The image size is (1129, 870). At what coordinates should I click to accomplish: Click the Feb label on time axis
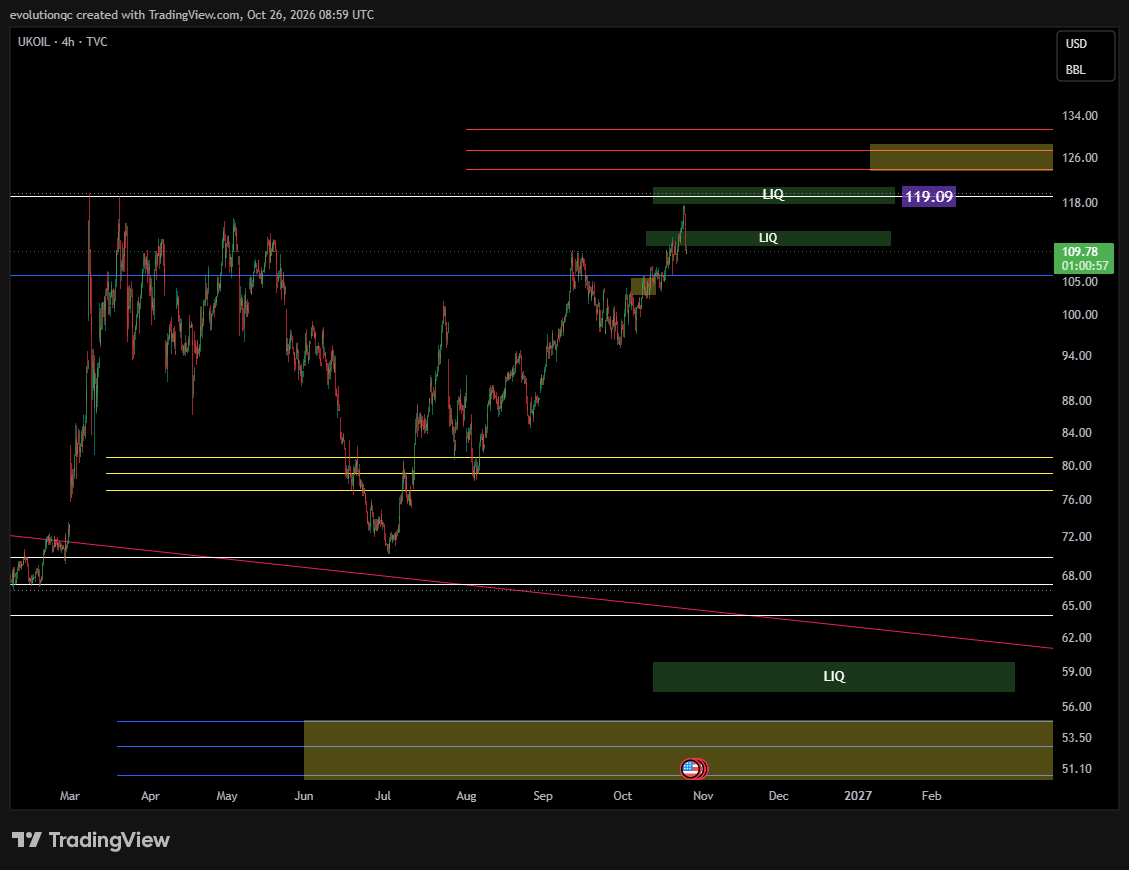point(932,796)
